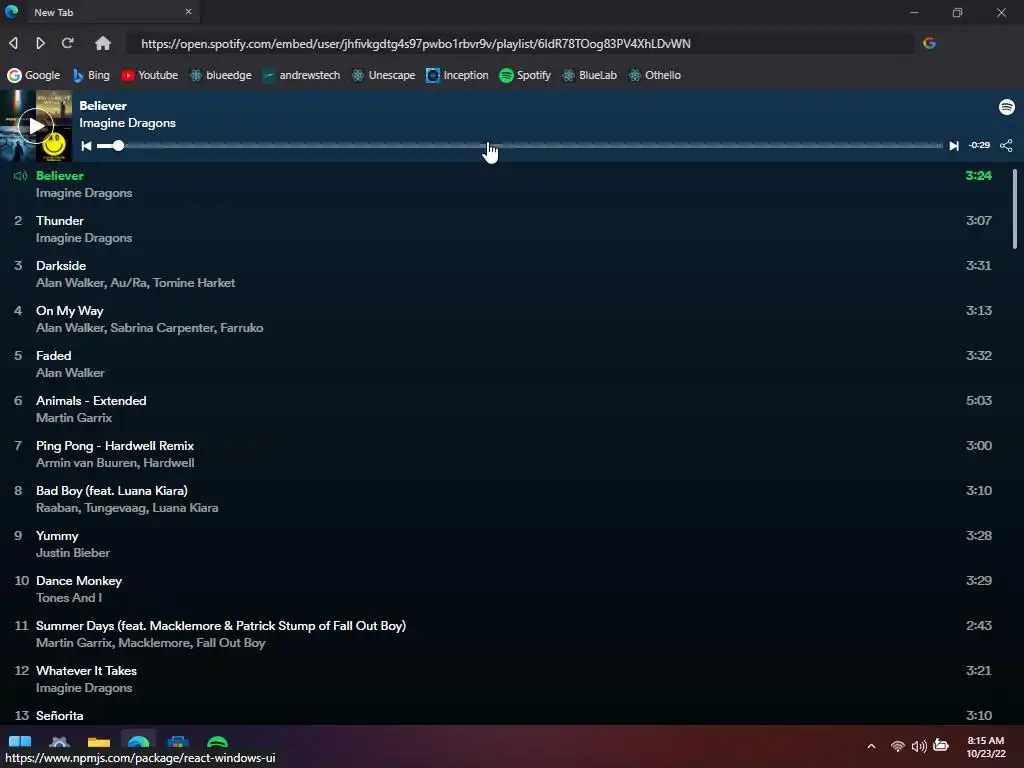This screenshot has height=768, width=1024.
Task: Open the Youtube bookmark
Action: [150, 75]
